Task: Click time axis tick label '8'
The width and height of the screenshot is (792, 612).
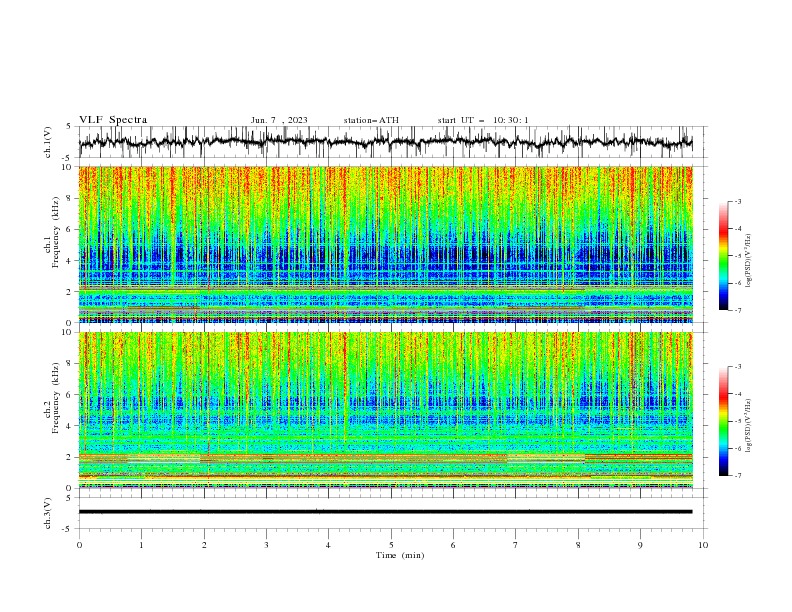Action: (x=578, y=545)
